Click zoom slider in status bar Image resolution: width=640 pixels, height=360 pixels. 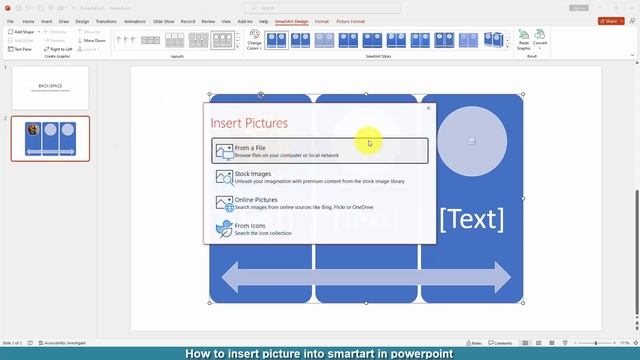tap(595, 343)
